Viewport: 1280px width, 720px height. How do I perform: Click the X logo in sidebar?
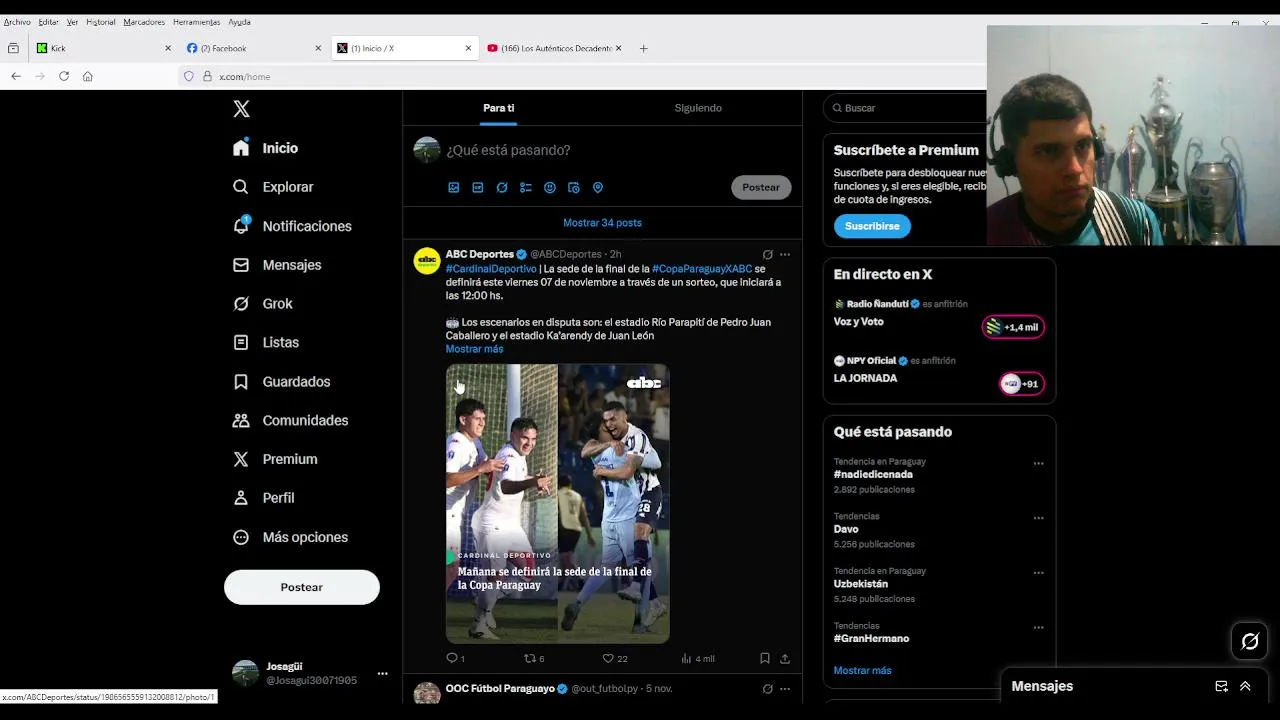pos(241,109)
